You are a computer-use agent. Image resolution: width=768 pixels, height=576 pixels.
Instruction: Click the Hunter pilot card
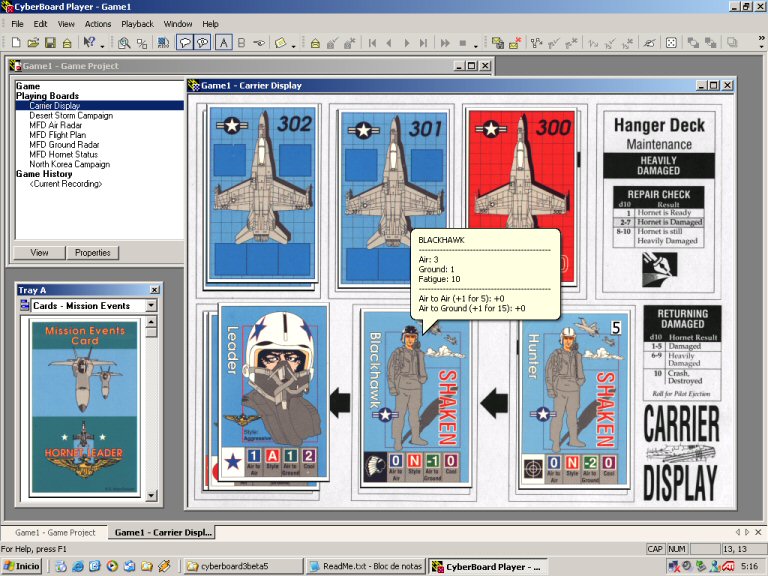pyautogui.click(x=575, y=401)
